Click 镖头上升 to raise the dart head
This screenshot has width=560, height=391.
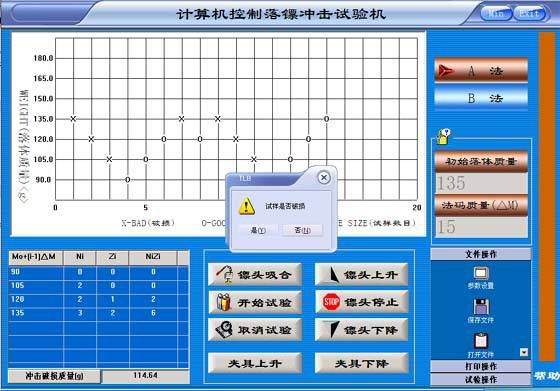(361, 275)
